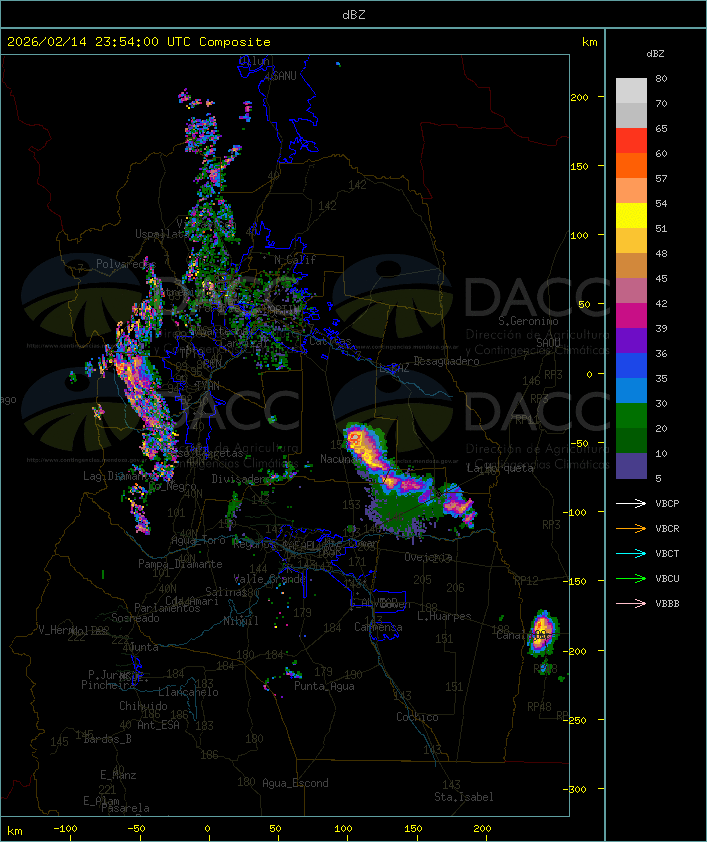This screenshot has width=707, height=842.
Task: Click the Cochico place label
Action: [417, 717]
